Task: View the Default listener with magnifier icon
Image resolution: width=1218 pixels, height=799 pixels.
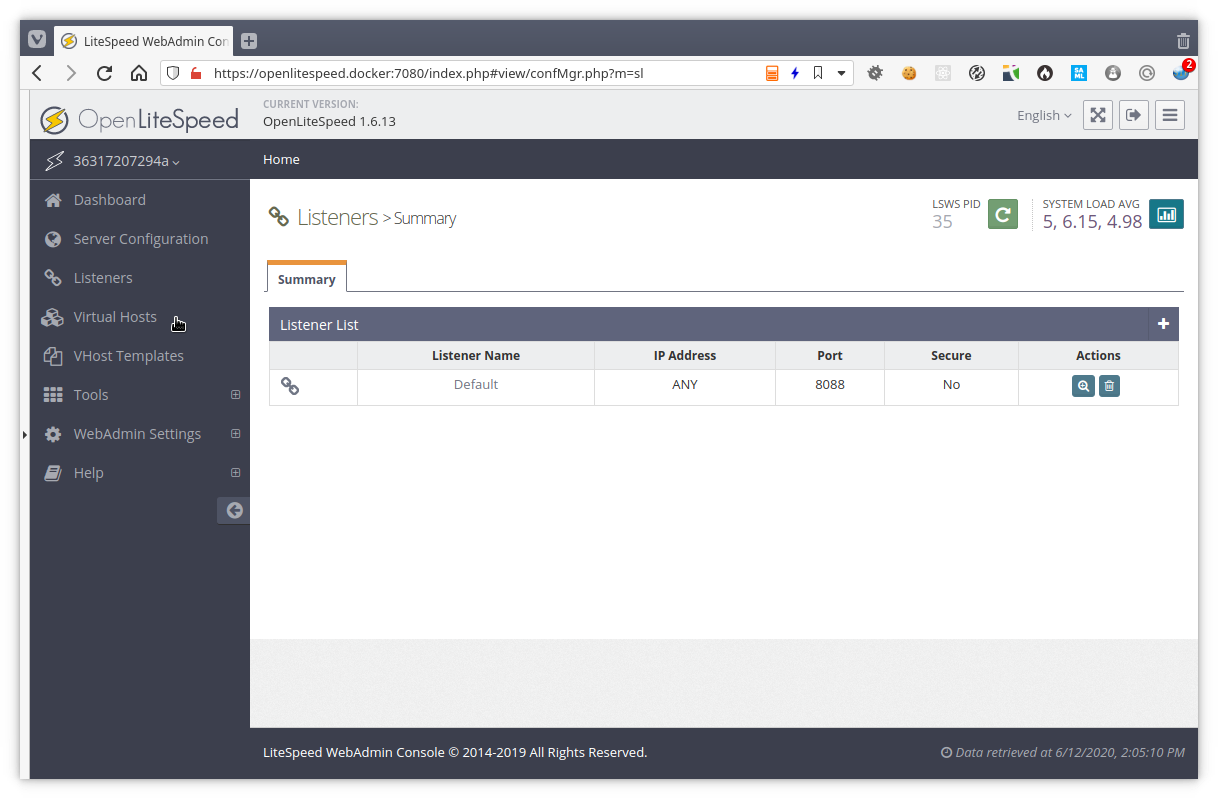Action: (x=1083, y=386)
